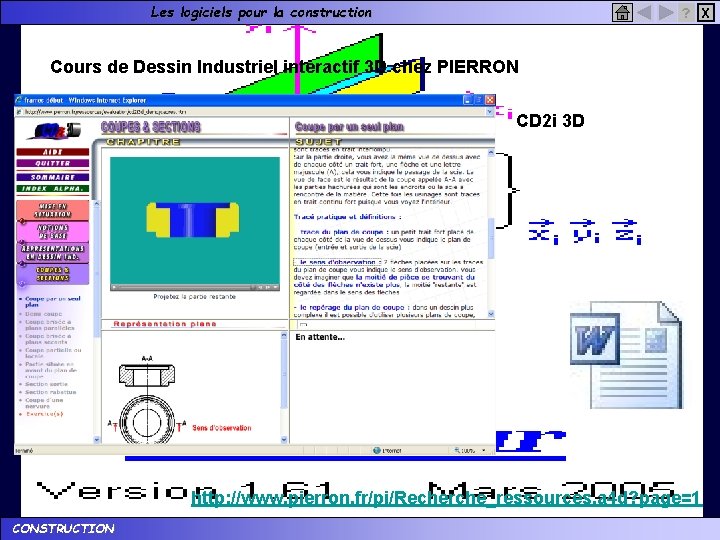
Task: Select the NOTIONS DE BASE chapter
Action: click(x=53, y=232)
